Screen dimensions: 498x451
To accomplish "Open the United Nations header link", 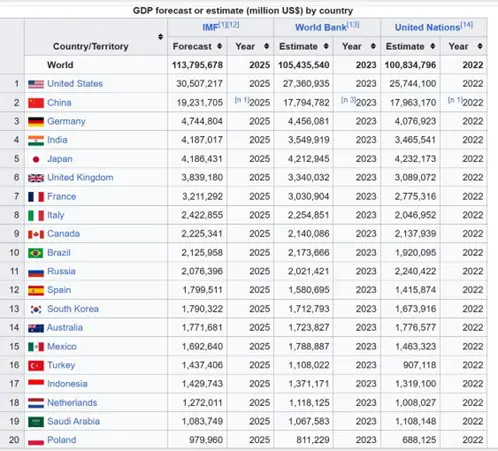I will point(427,27).
